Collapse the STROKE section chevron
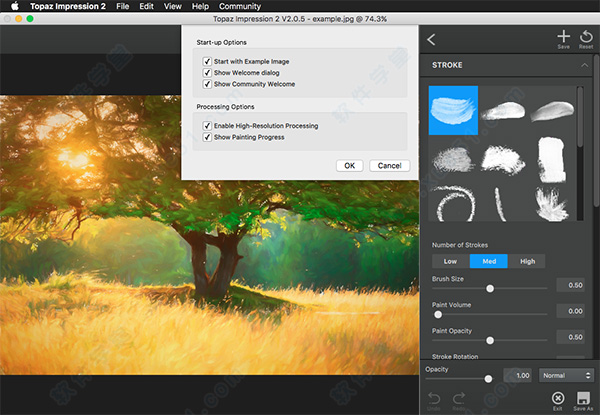600x415 pixels. tap(584, 65)
